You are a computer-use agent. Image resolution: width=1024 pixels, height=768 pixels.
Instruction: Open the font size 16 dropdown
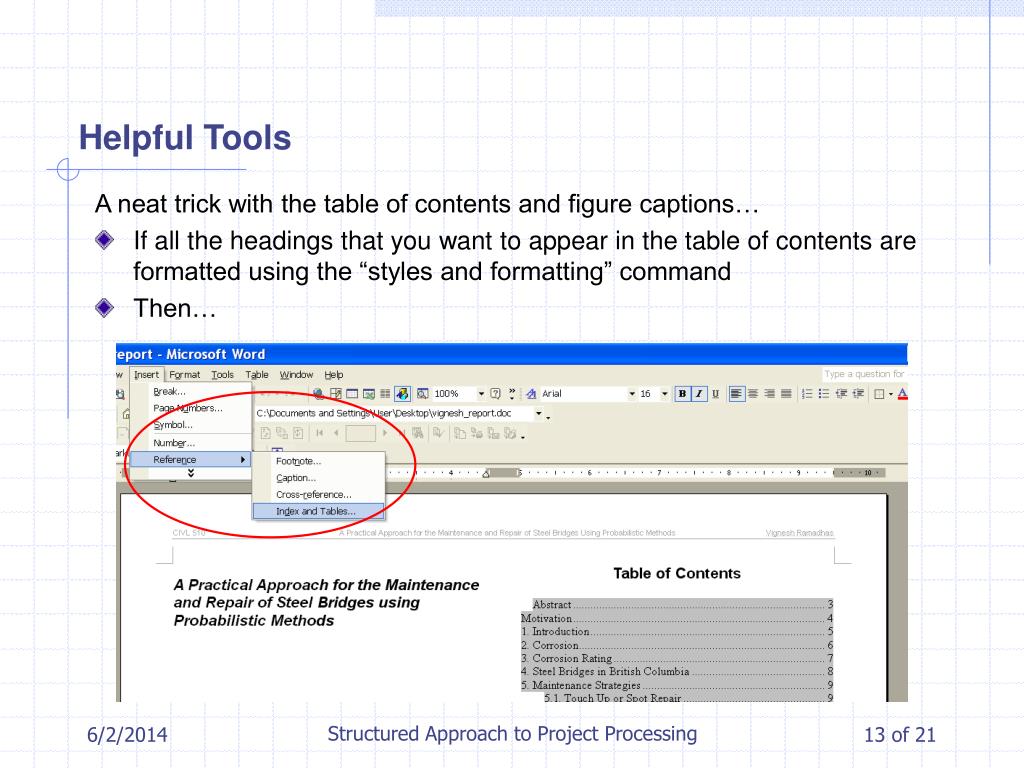[x=665, y=394]
